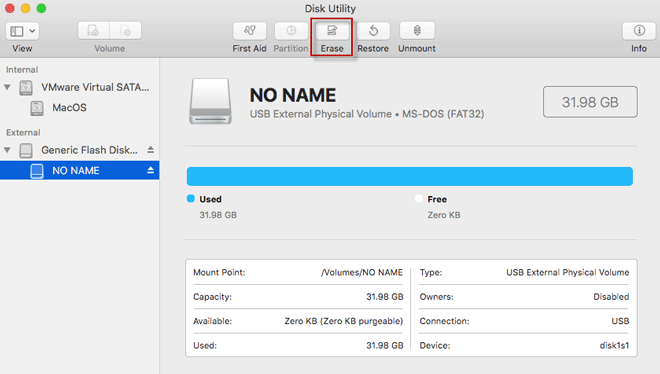Click the Unmount toolbar icon

417,31
